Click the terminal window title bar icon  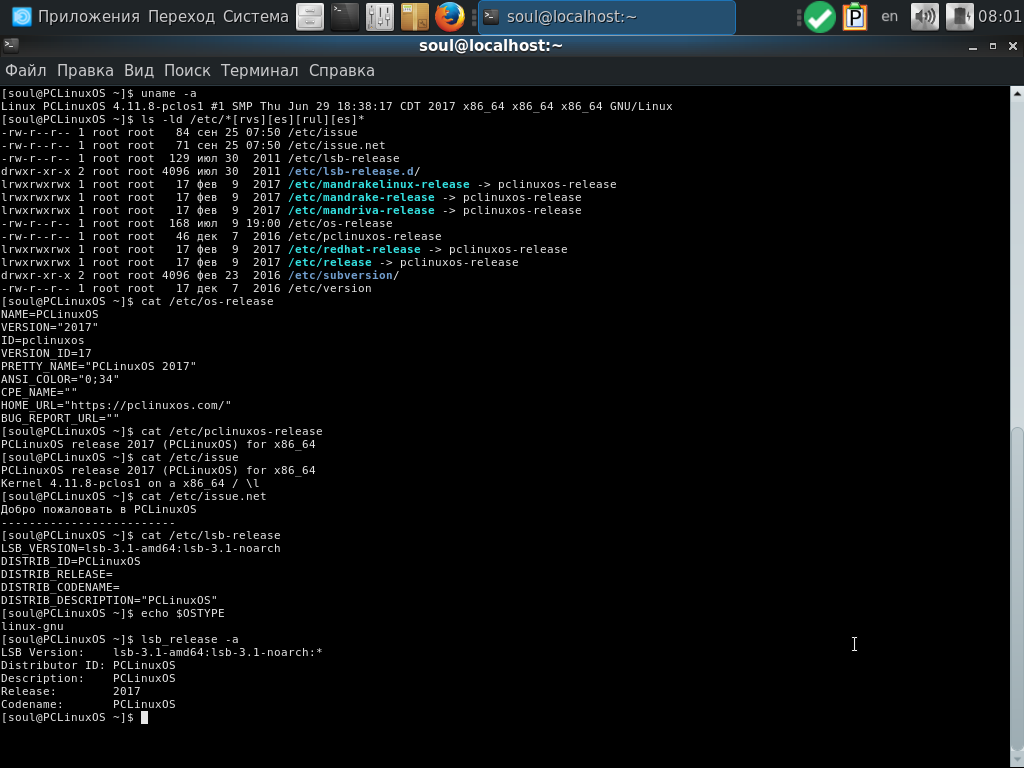[x=11, y=45]
